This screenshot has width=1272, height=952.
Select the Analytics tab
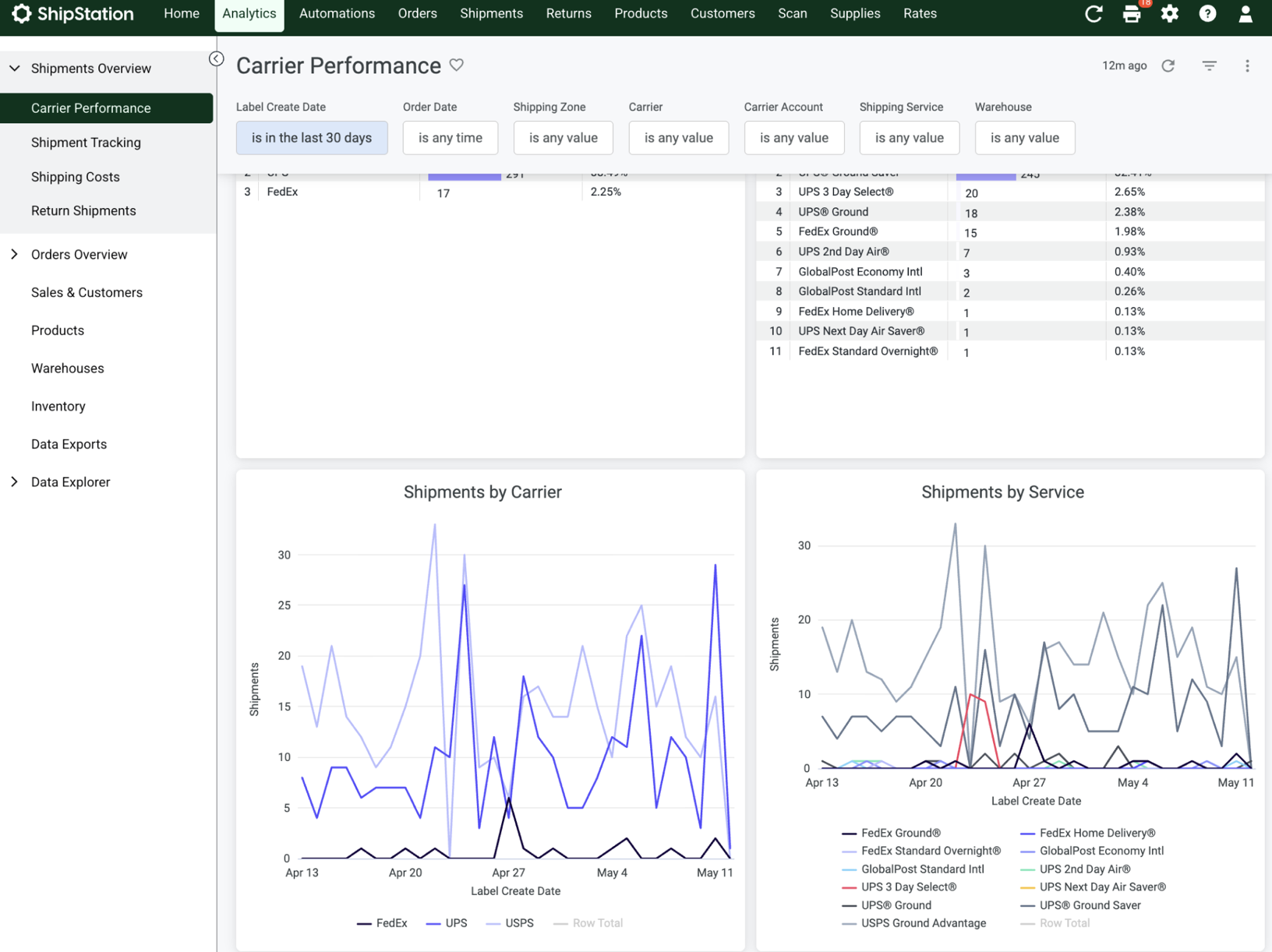[x=249, y=13]
